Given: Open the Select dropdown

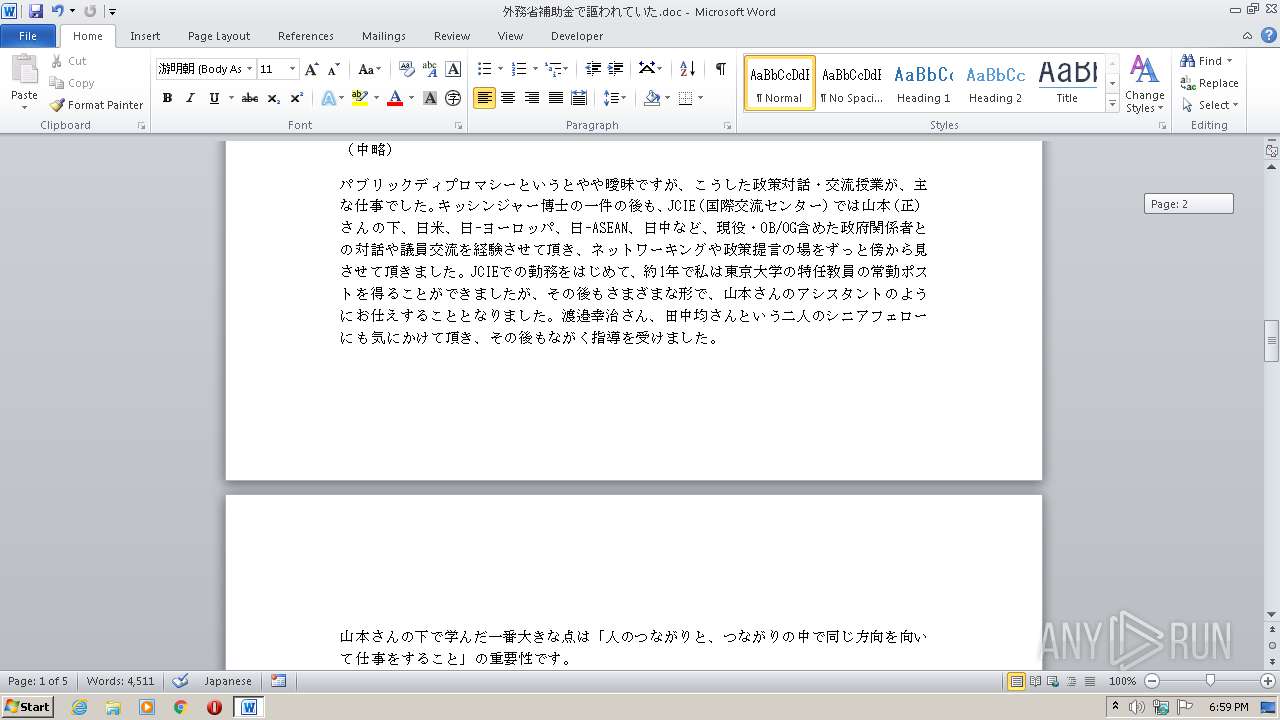Looking at the screenshot, I should click(1209, 105).
